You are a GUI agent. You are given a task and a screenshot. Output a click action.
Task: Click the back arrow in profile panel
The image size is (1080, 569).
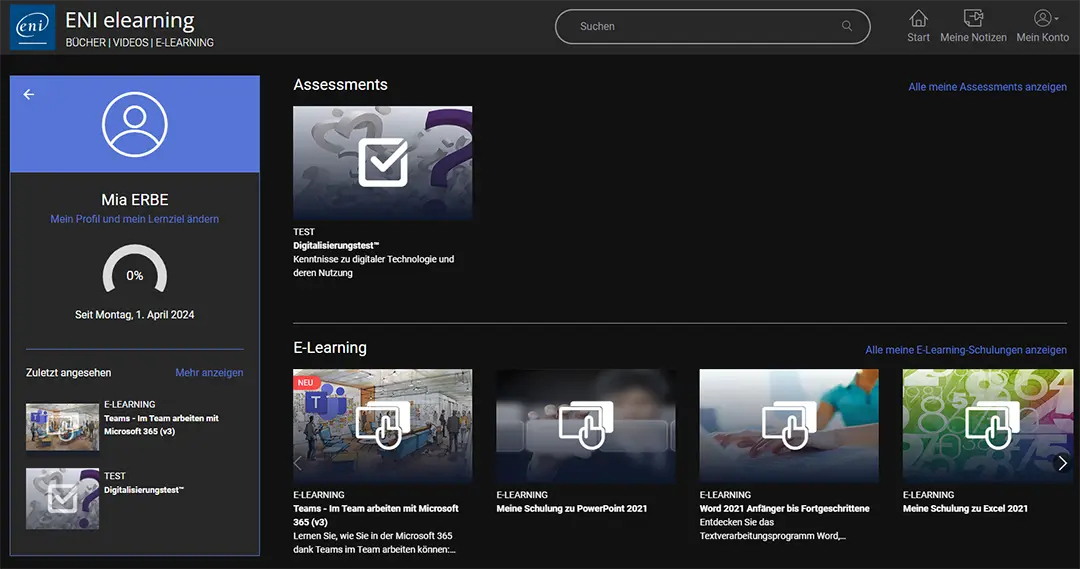pos(29,94)
